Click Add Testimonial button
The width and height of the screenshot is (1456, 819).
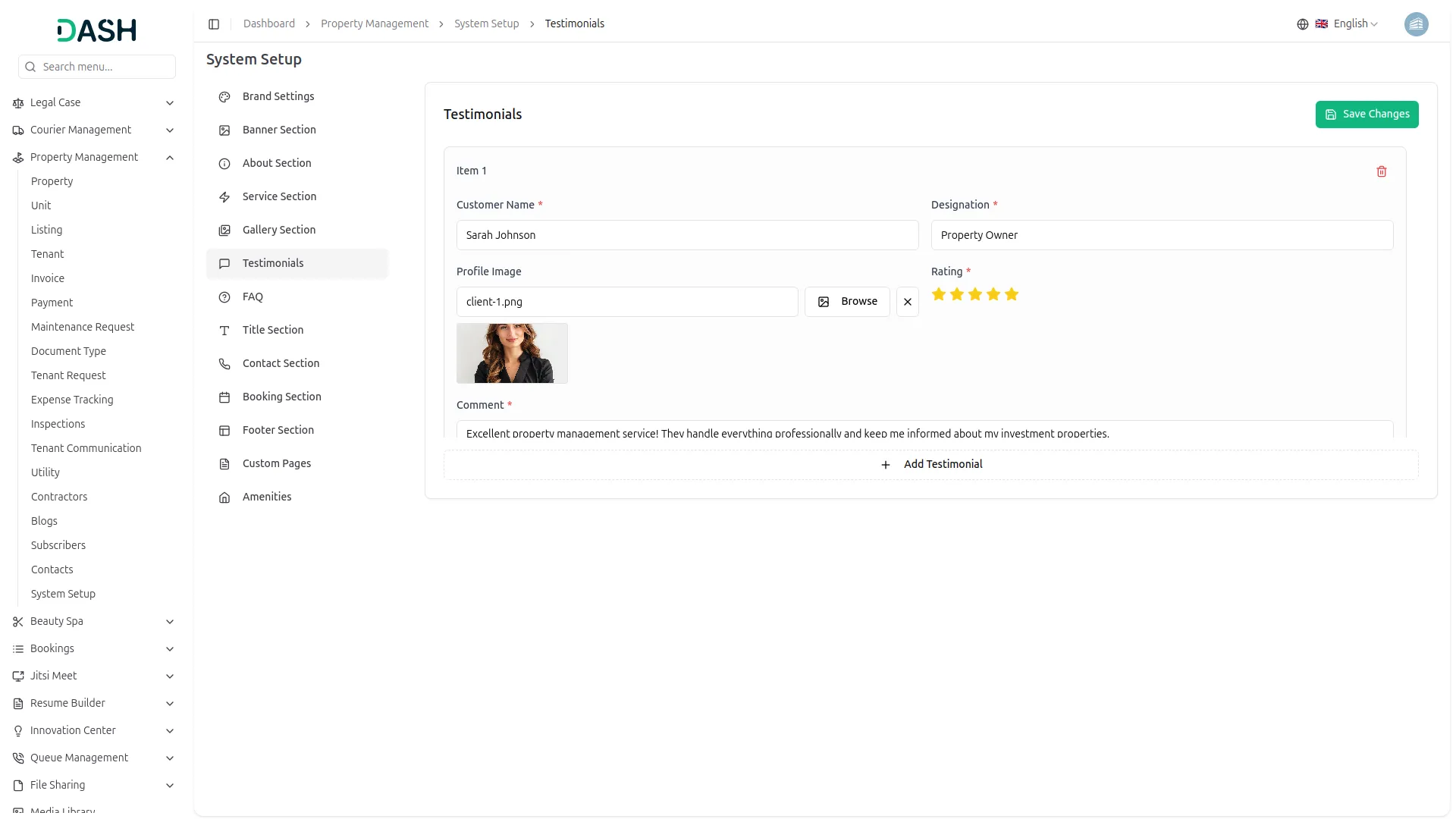(x=931, y=465)
